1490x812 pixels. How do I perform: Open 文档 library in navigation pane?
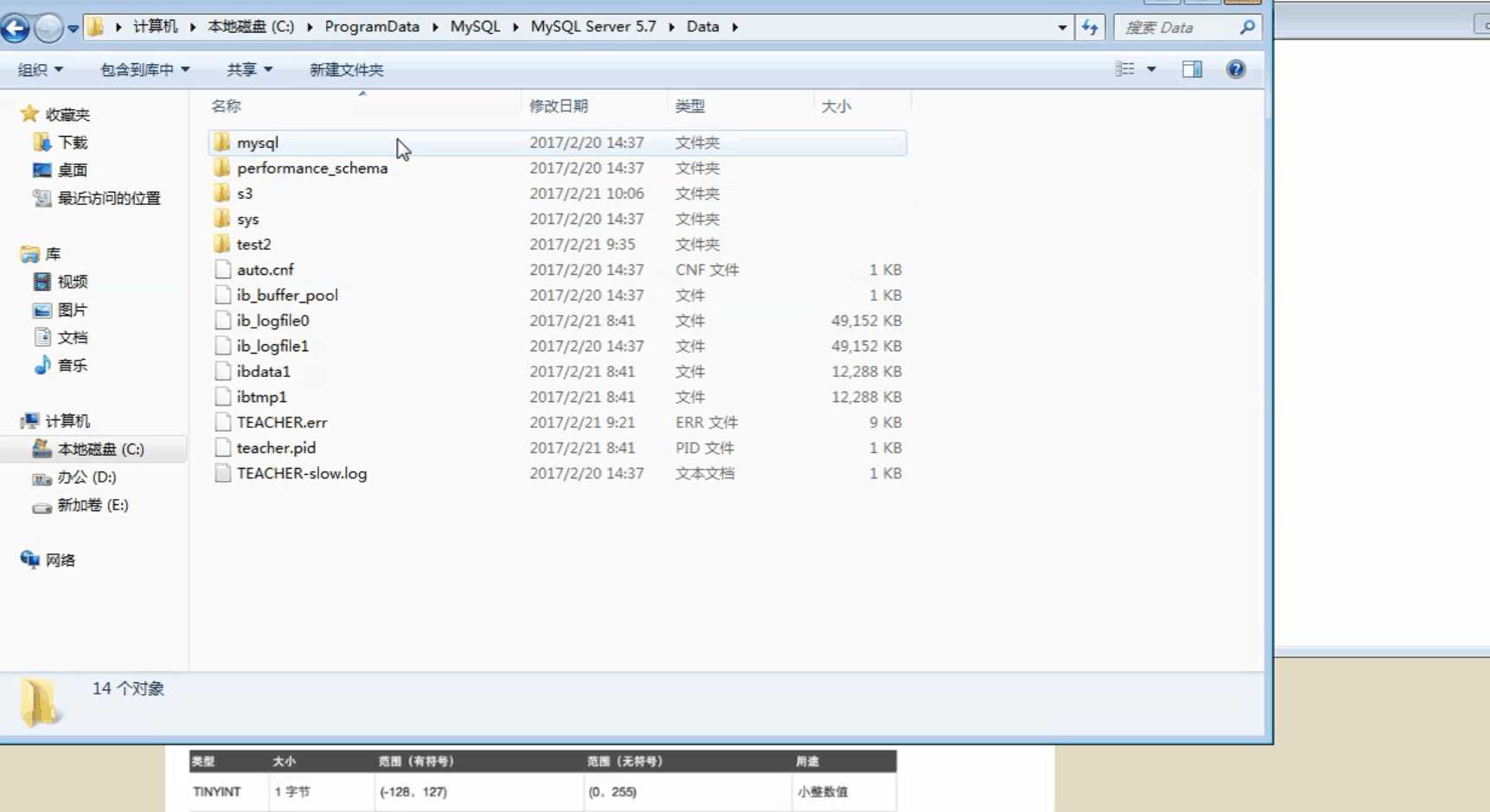click(x=73, y=337)
